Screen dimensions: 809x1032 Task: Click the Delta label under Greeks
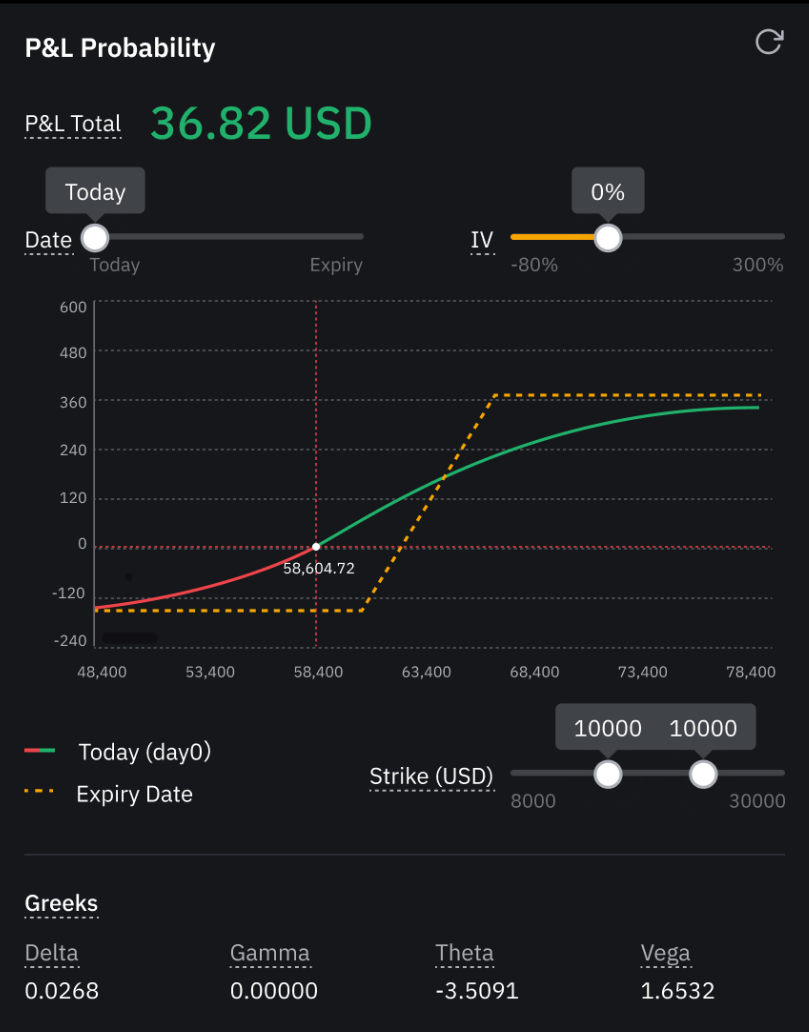click(x=51, y=954)
